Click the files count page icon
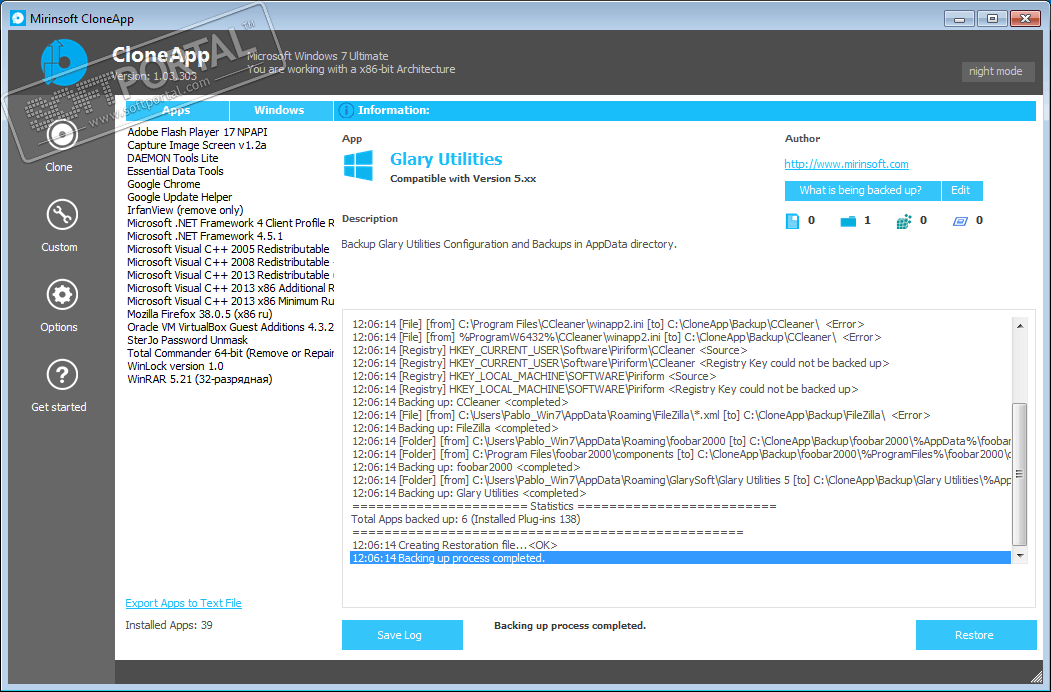 click(792, 221)
